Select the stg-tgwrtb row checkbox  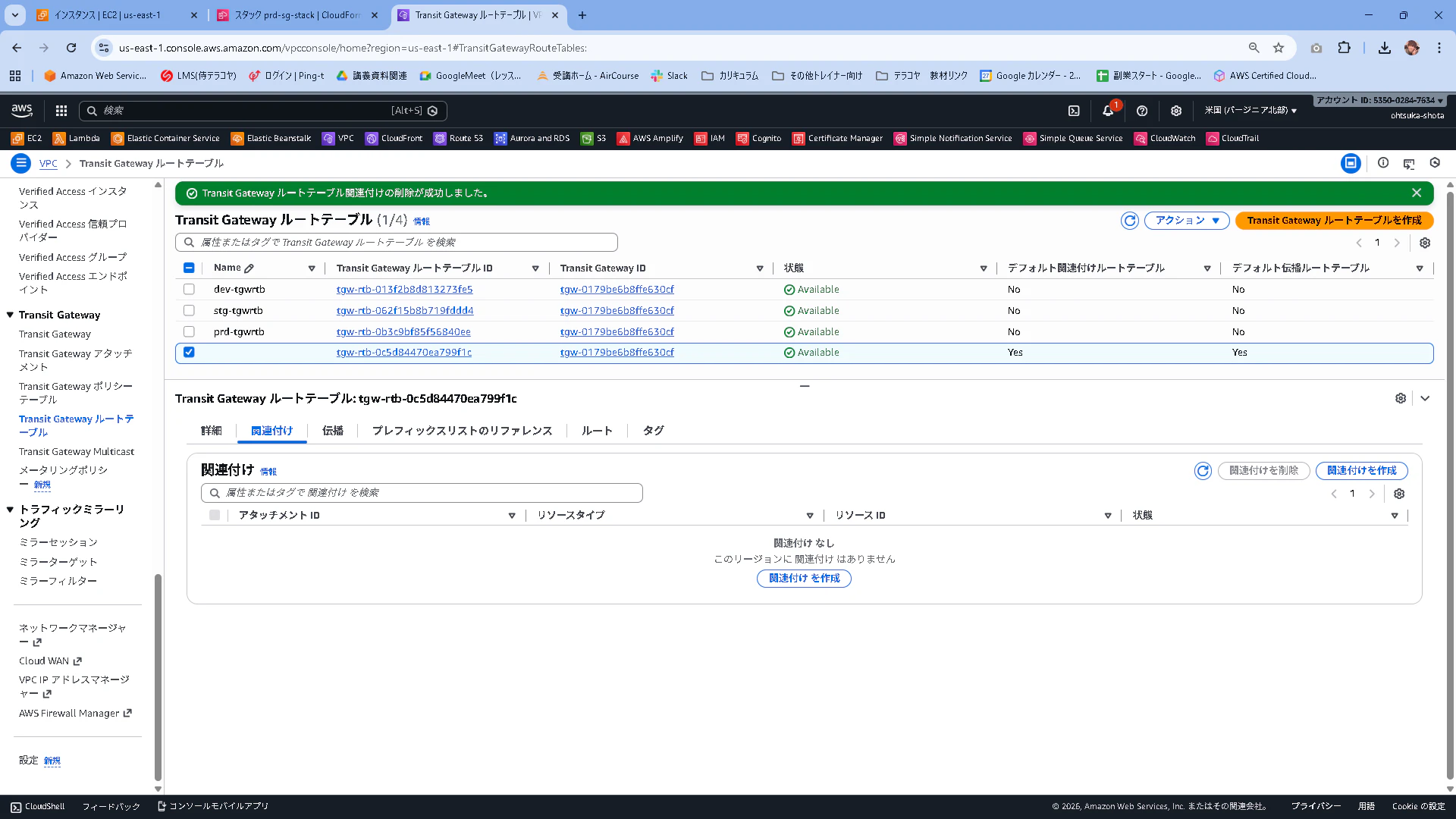189,311
